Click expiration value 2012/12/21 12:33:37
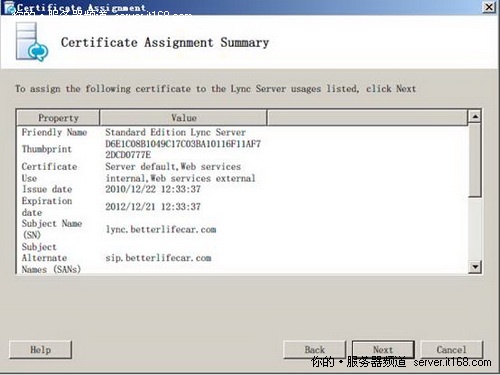This screenshot has width=500, height=375. [153, 207]
